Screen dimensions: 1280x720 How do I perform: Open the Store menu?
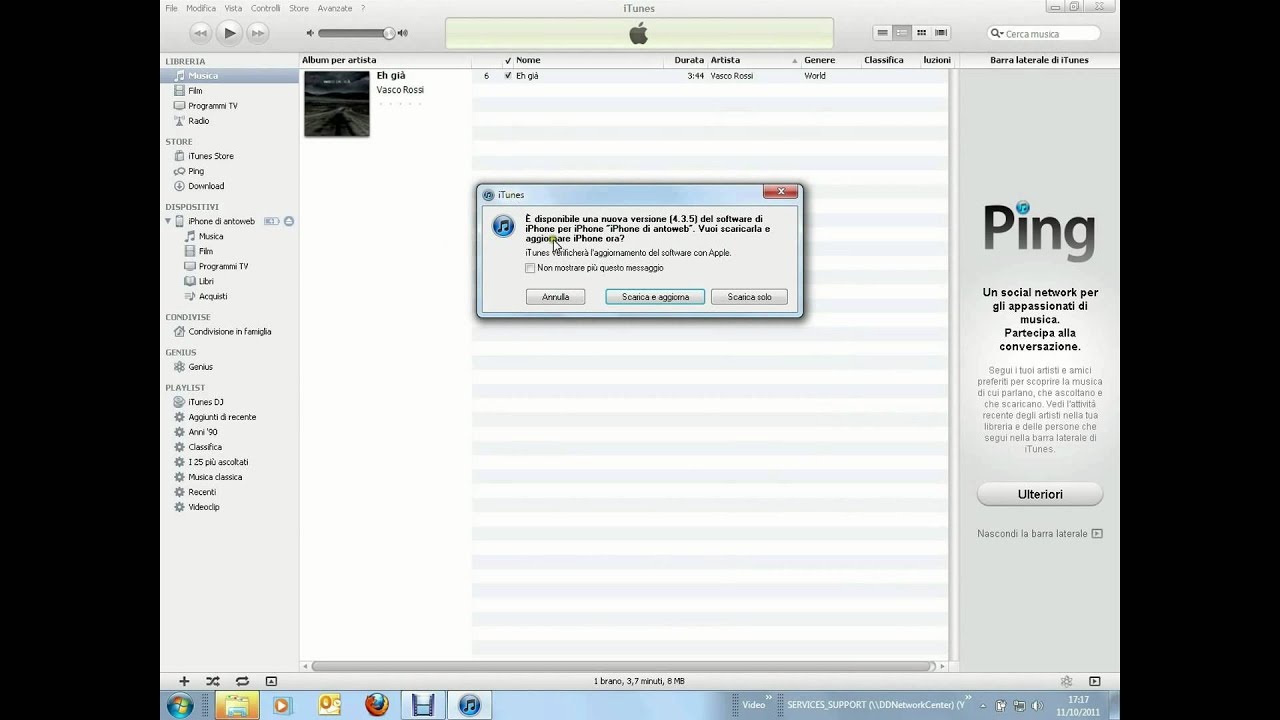(x=299, y=8)
